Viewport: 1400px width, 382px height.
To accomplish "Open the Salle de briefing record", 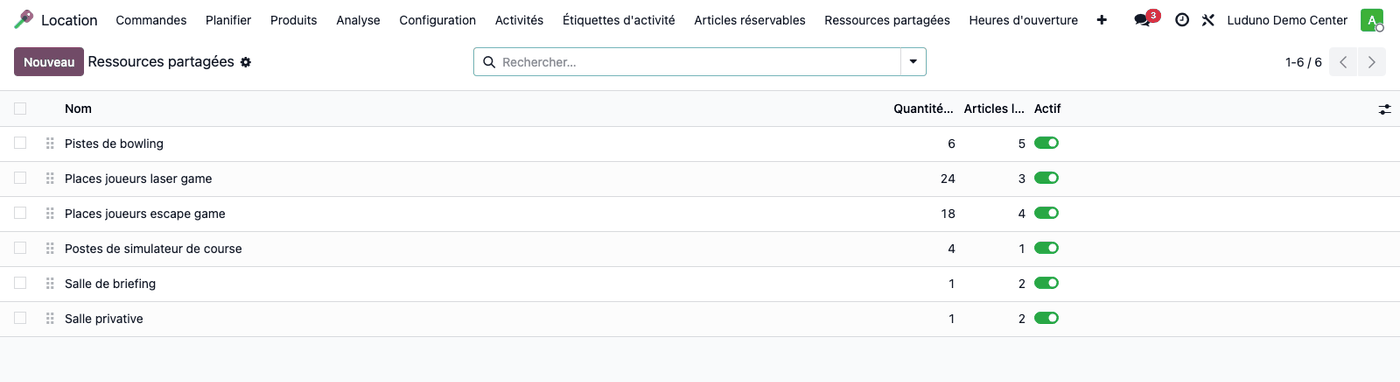I will pos(110,284).
